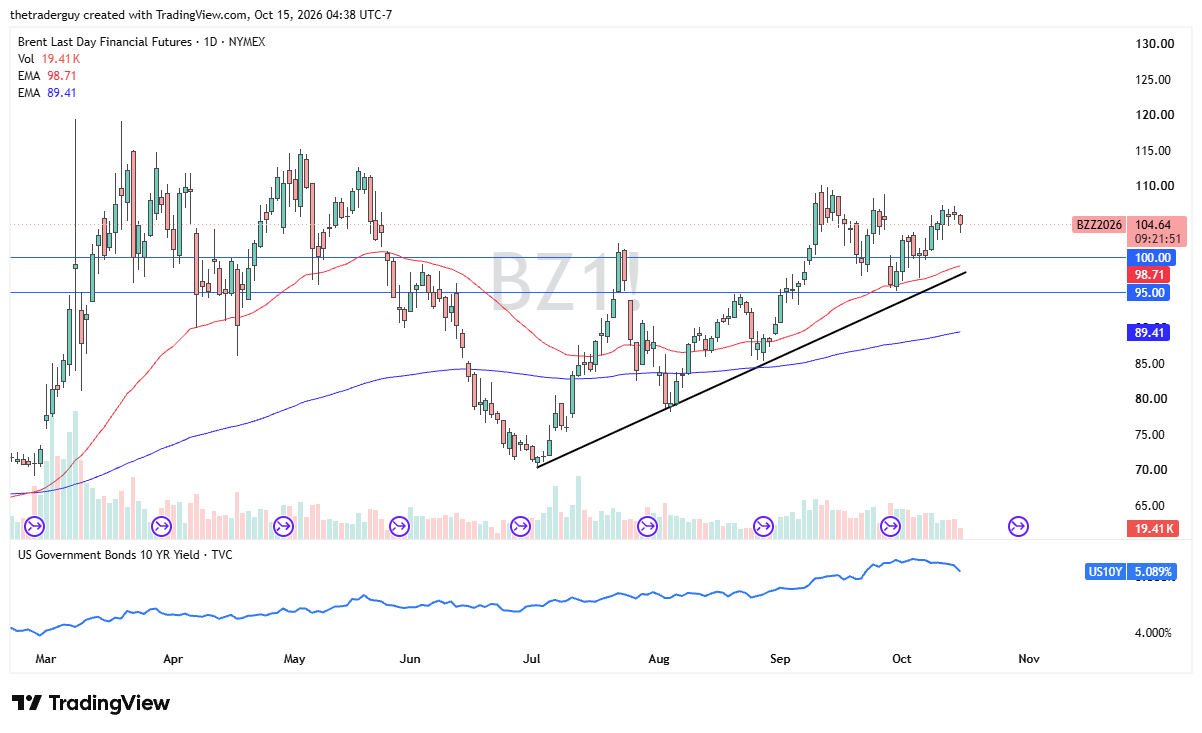Image resolution: width=1202 pixels, height=733 pixels.
Task: Click the EMA 98.71 indicator legend
Action: click(47, 76)
